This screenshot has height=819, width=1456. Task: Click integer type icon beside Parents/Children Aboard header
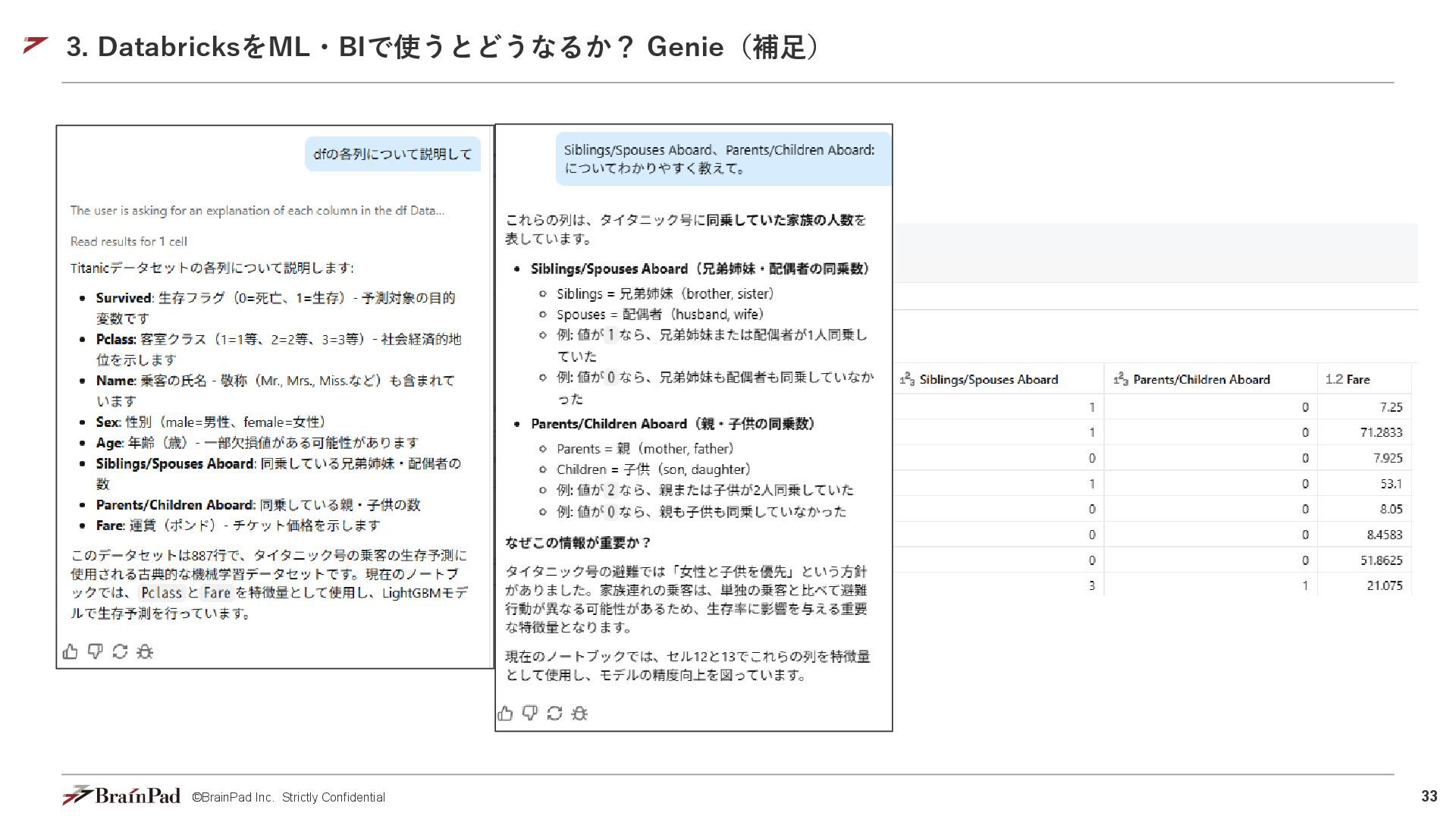1121,379
